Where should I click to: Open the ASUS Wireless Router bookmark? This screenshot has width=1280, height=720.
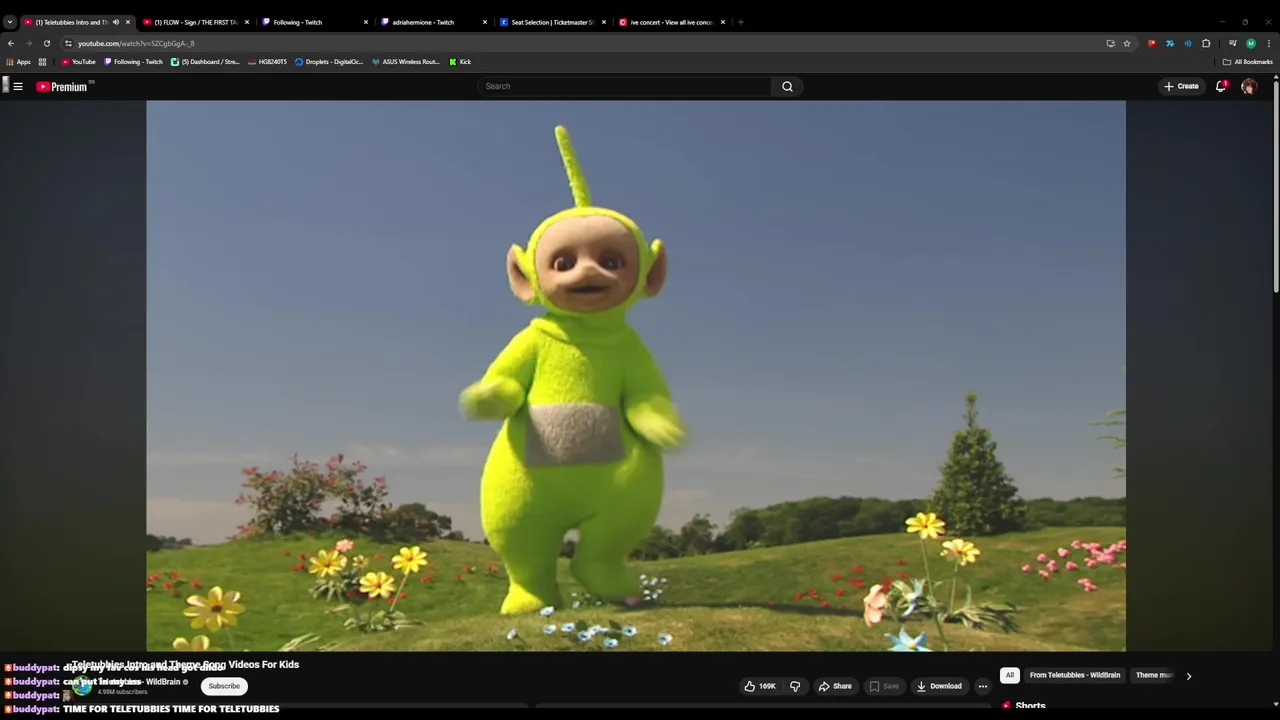(405, 62)
